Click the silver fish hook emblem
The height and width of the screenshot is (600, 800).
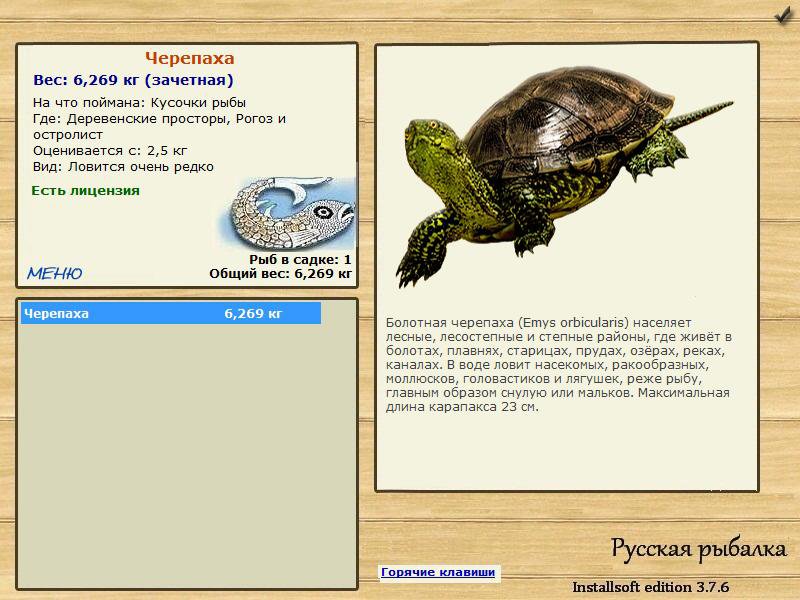pyautogui.click(x=288, y=213)
